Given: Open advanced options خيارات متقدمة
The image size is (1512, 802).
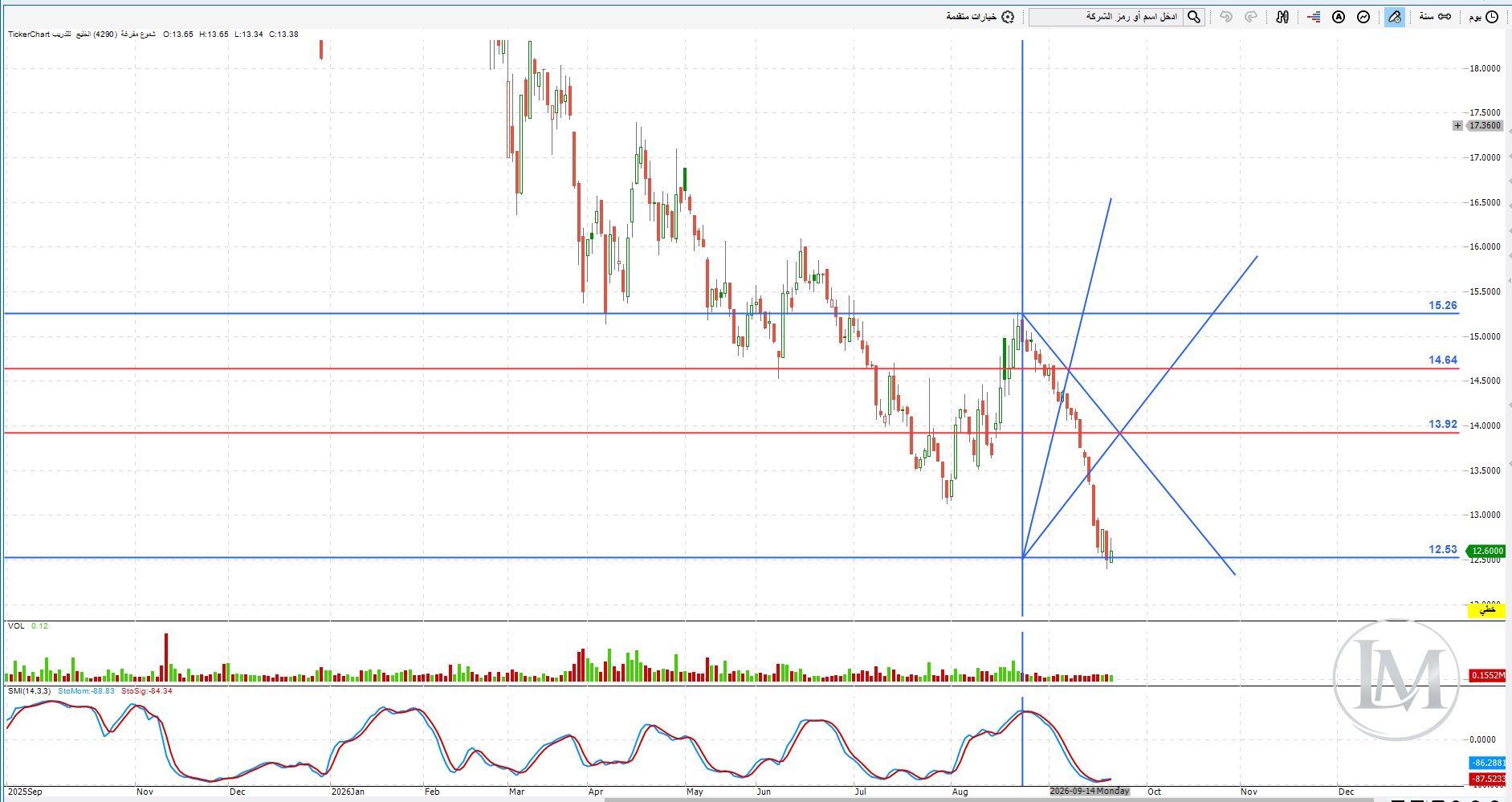Looking at the screenshot, I should tap(980, 17).
